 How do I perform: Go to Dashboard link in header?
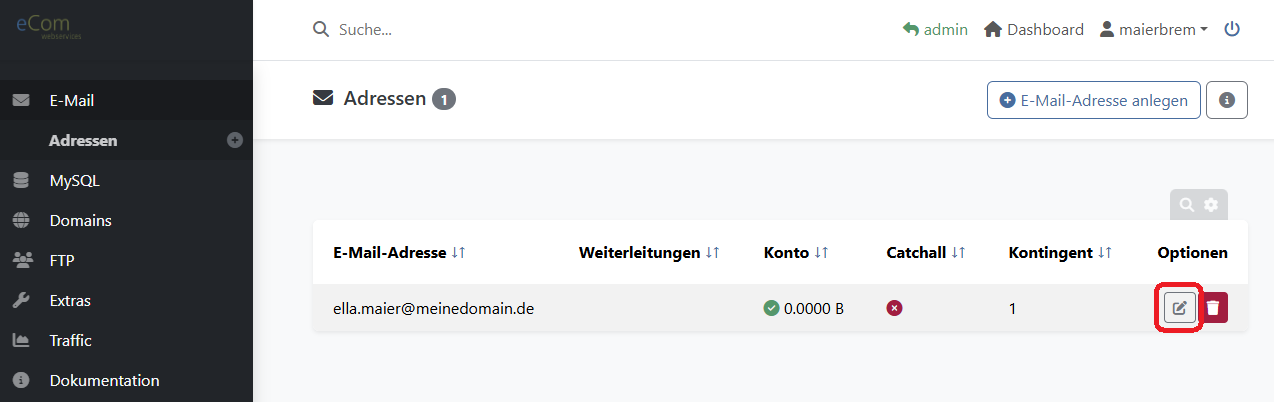pyautogui.click(x=1034, y=29)
